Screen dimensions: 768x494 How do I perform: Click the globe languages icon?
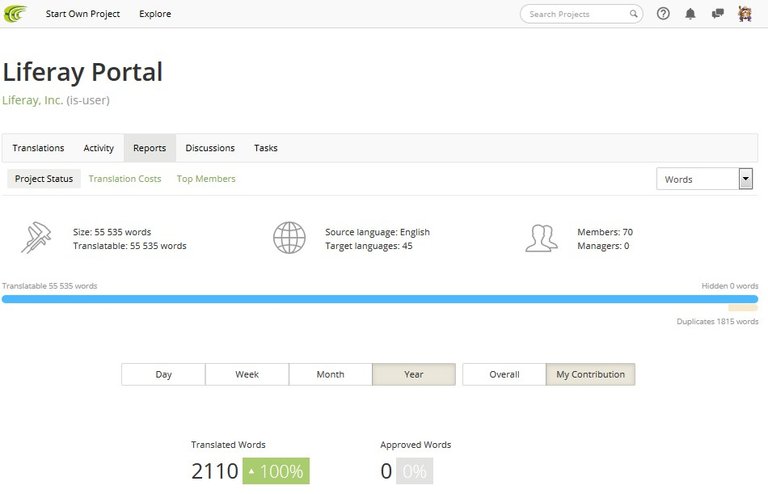click(x=289, y=238)
